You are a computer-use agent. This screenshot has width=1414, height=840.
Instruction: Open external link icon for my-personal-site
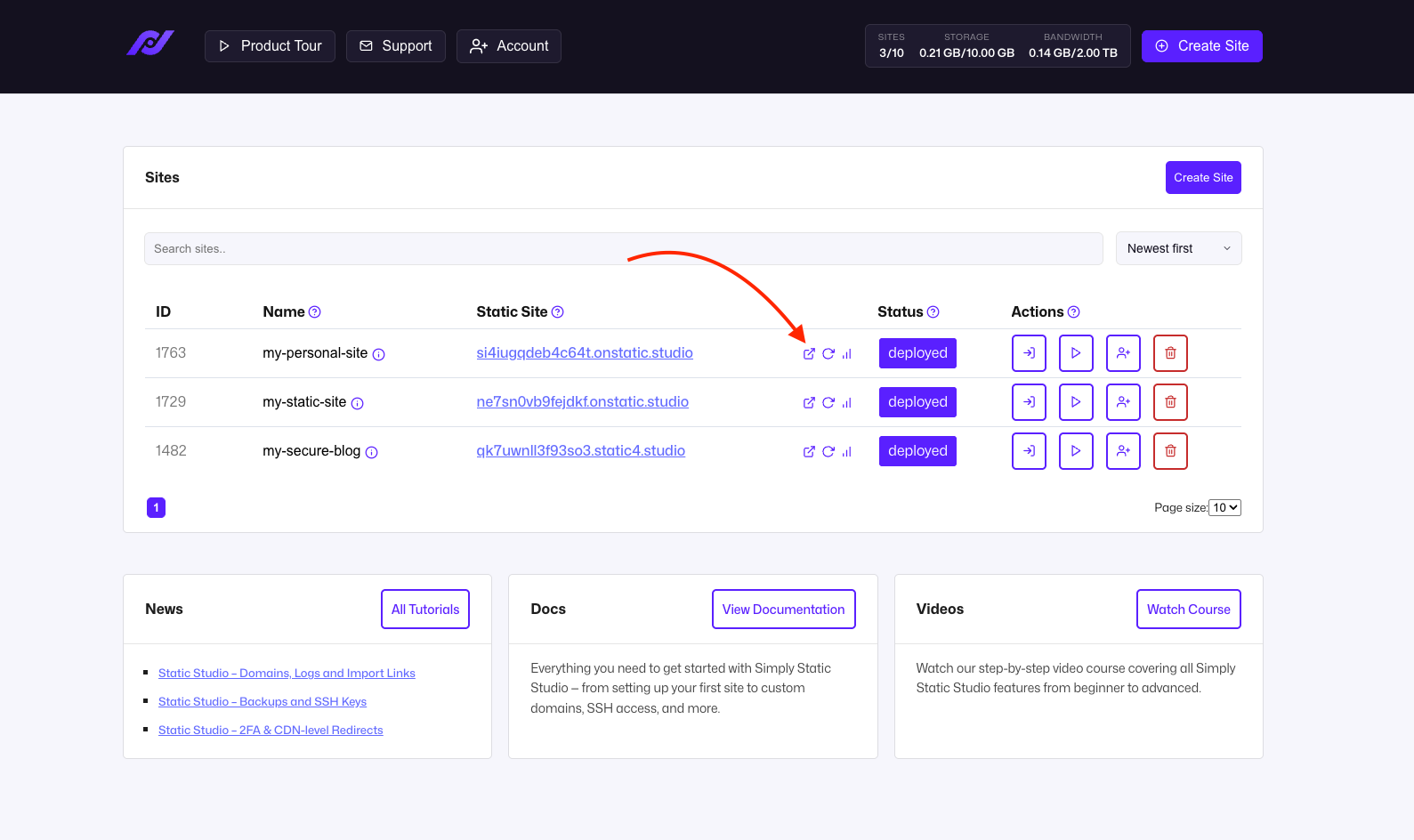809,354
